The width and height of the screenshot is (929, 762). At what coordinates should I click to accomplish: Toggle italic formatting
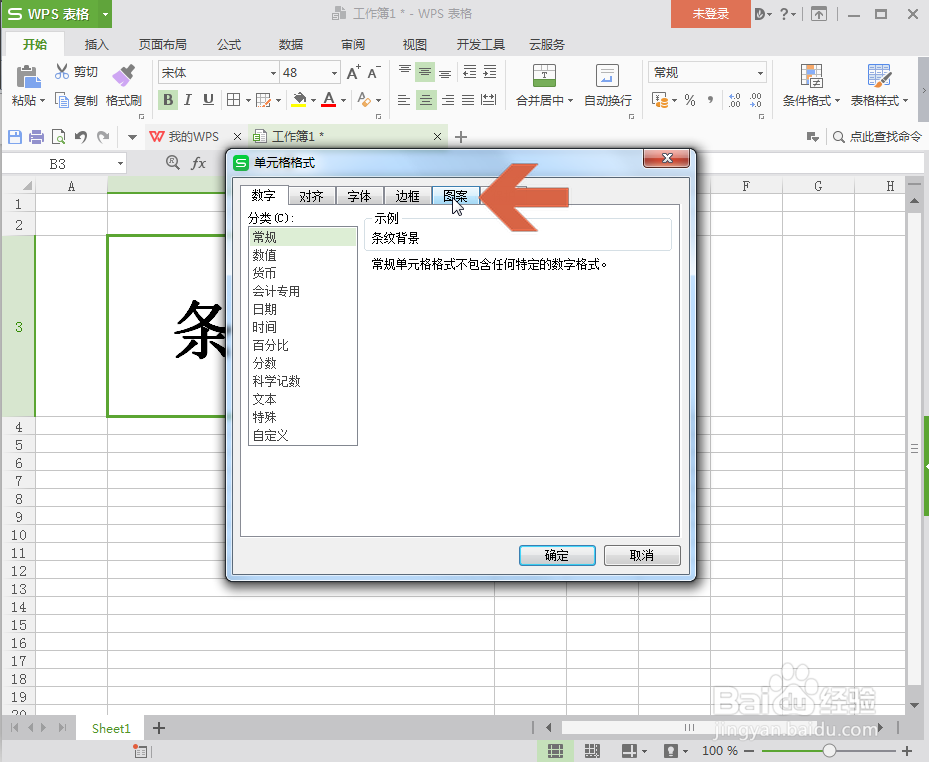187,100
